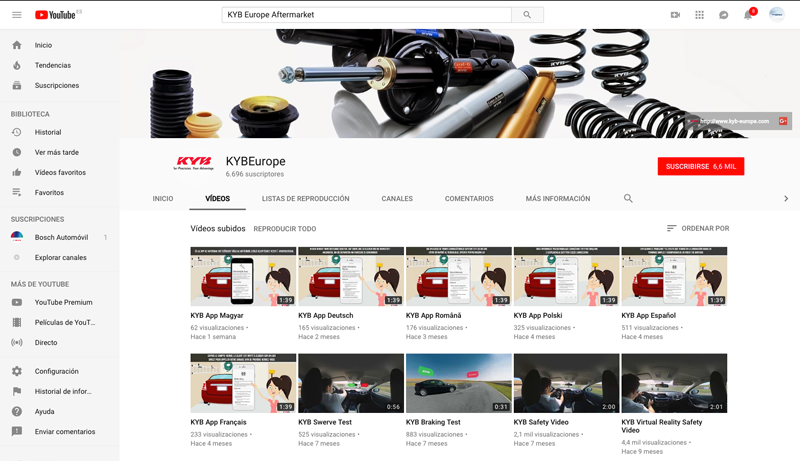Switch to LISTAS DE REPRODUCCIÓN tab
This screenshot has width=800, height=461.
pos(306,198)
